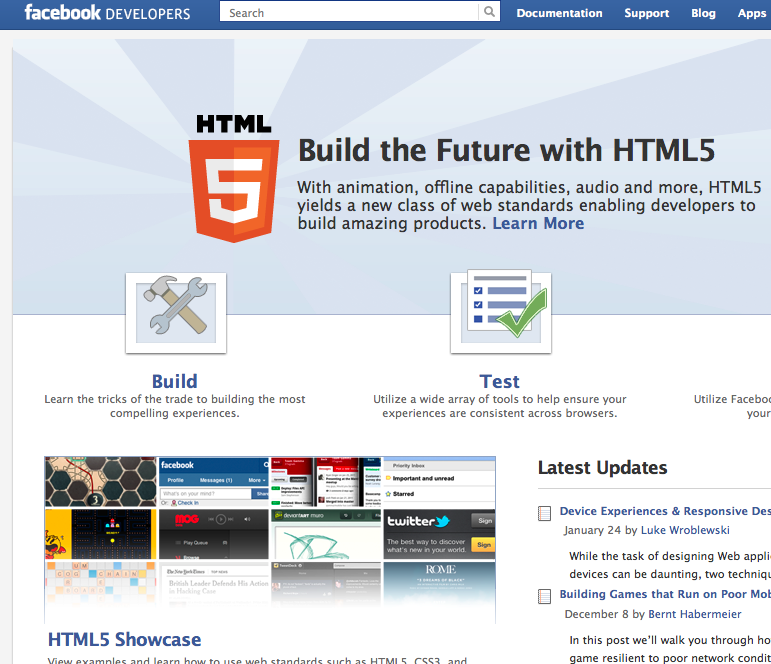Open the deviantART muro thumbnail
The height and width of the screenshot is (664, 771).
pos(326,533)
